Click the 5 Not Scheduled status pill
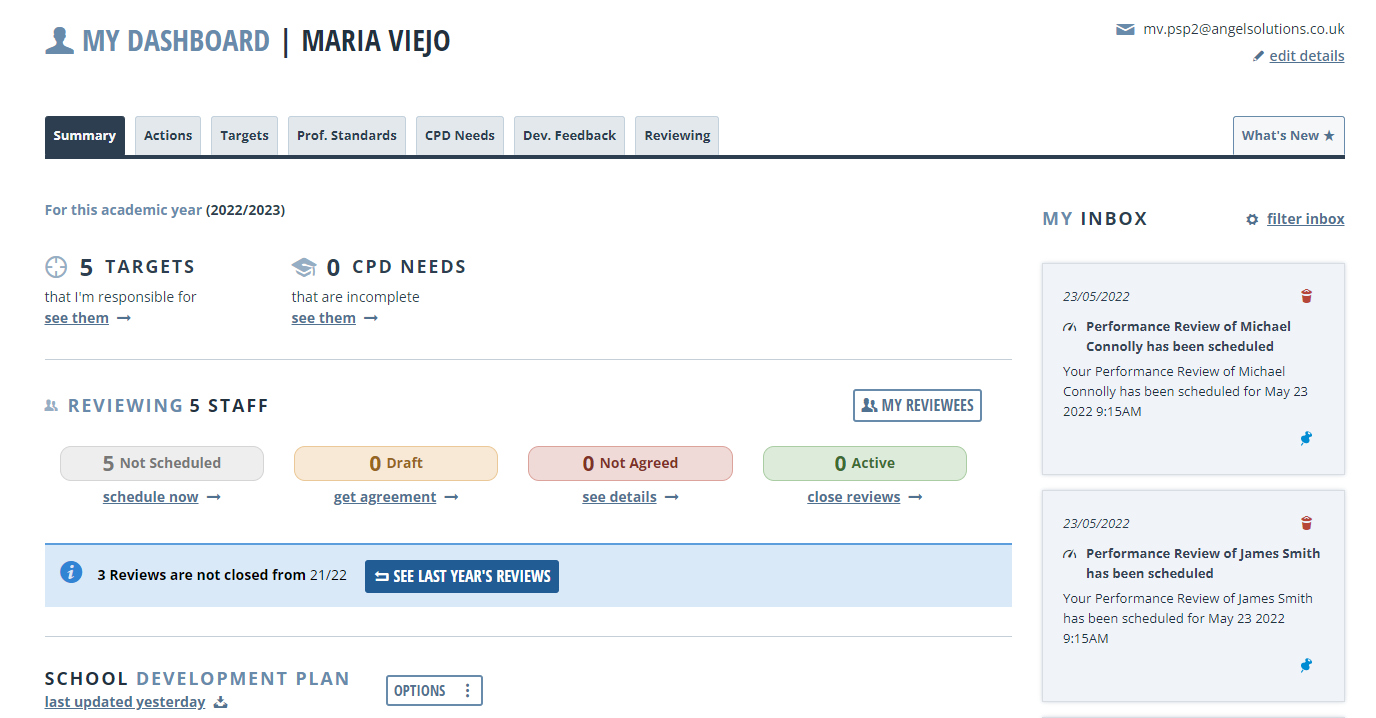 click(162, 463)
